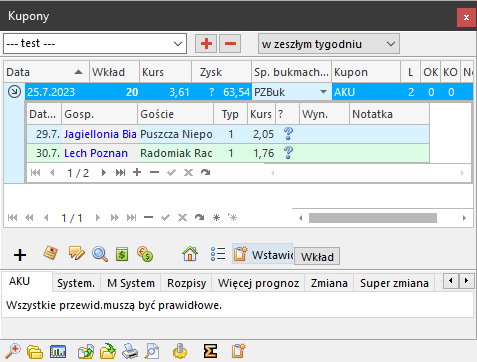Click the bar chart statistics icon
The height and width of the screenshot is (362, 477).
pos(58,351)
